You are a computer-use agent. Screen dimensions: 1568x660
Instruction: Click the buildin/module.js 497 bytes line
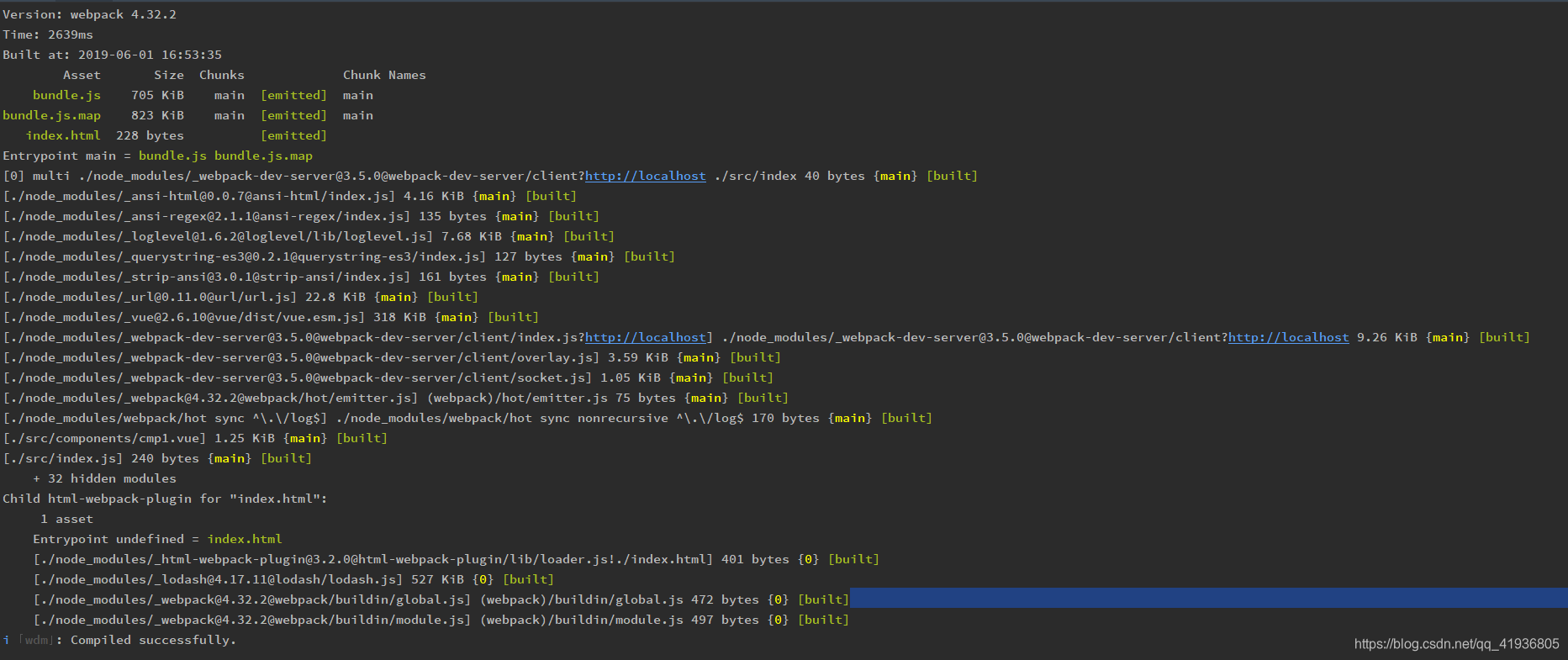click(x=441, y=620)
